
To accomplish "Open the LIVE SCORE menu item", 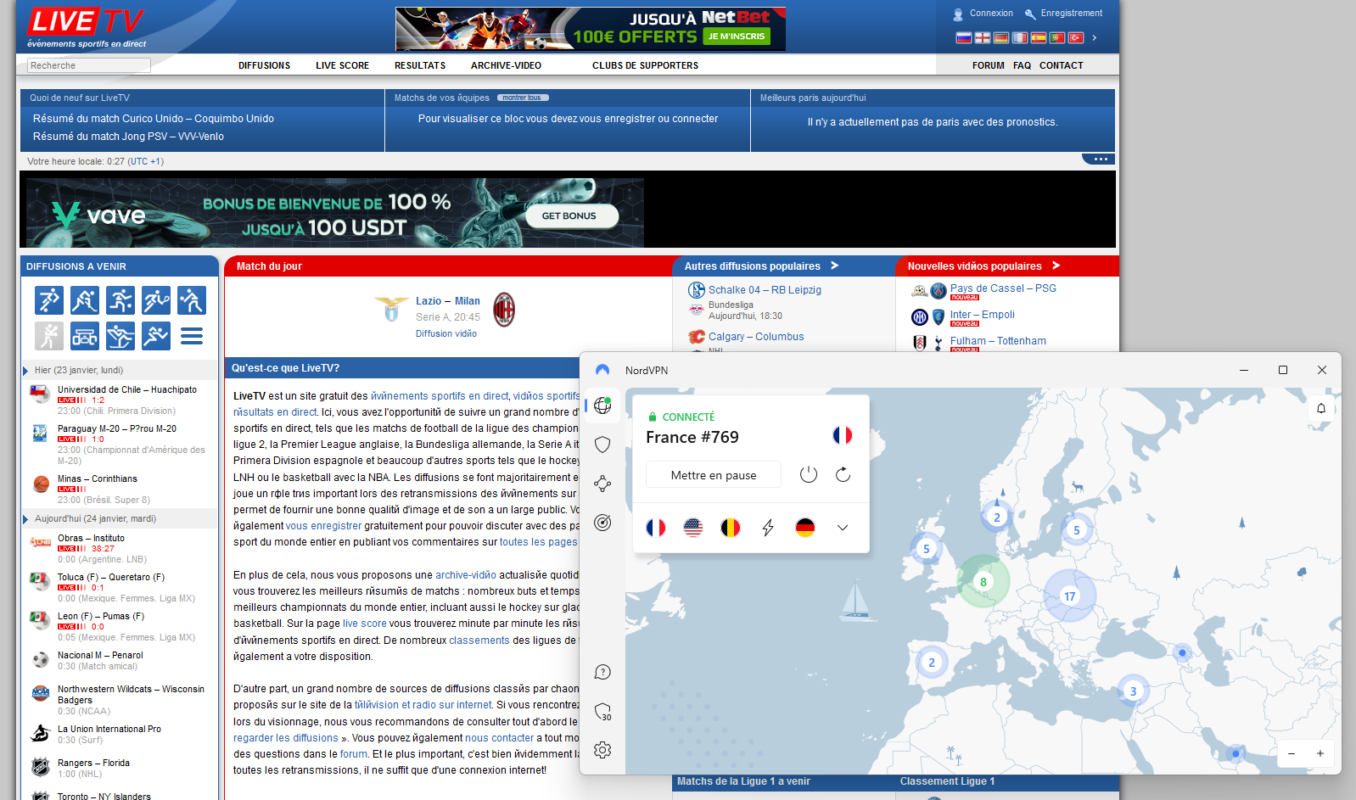I will (342, 65).
